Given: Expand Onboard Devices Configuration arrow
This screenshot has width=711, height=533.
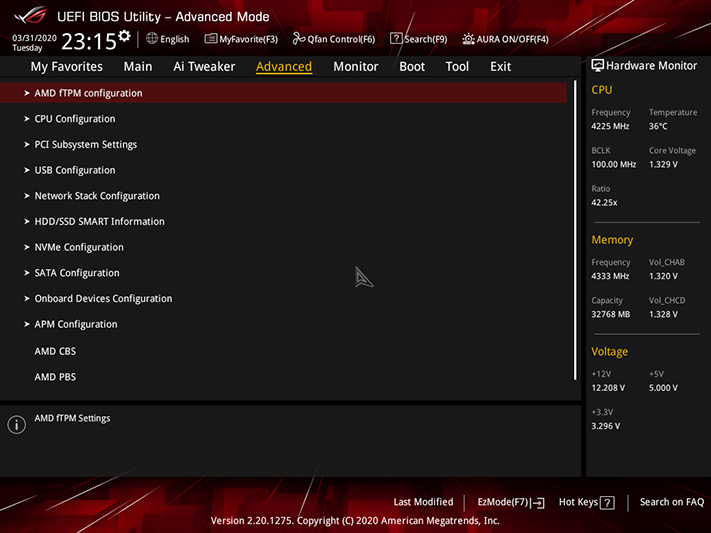Looking at the screenshot, I should coord(27,298).
